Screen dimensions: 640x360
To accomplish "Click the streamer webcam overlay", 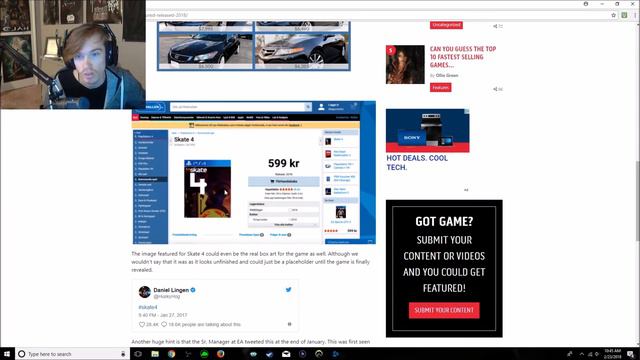I will coord(73,54).
